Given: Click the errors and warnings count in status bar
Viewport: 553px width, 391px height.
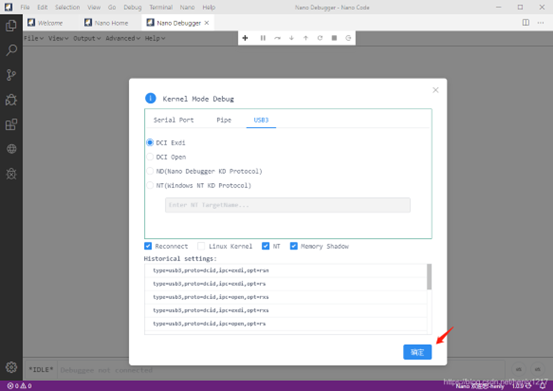Looking at the screenshot, I should (19, 386).
